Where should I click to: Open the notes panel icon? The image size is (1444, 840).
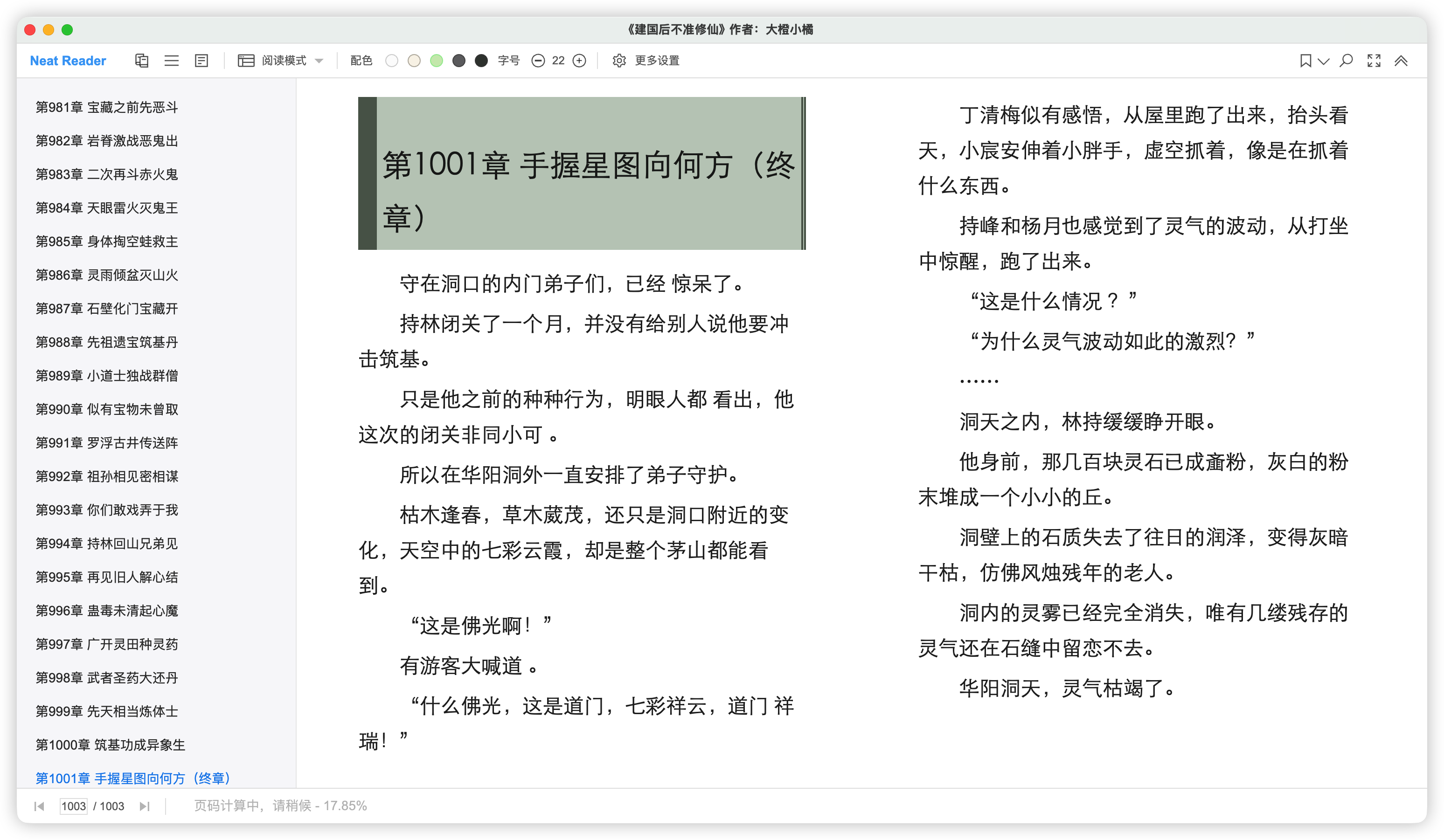coord(201,61)
